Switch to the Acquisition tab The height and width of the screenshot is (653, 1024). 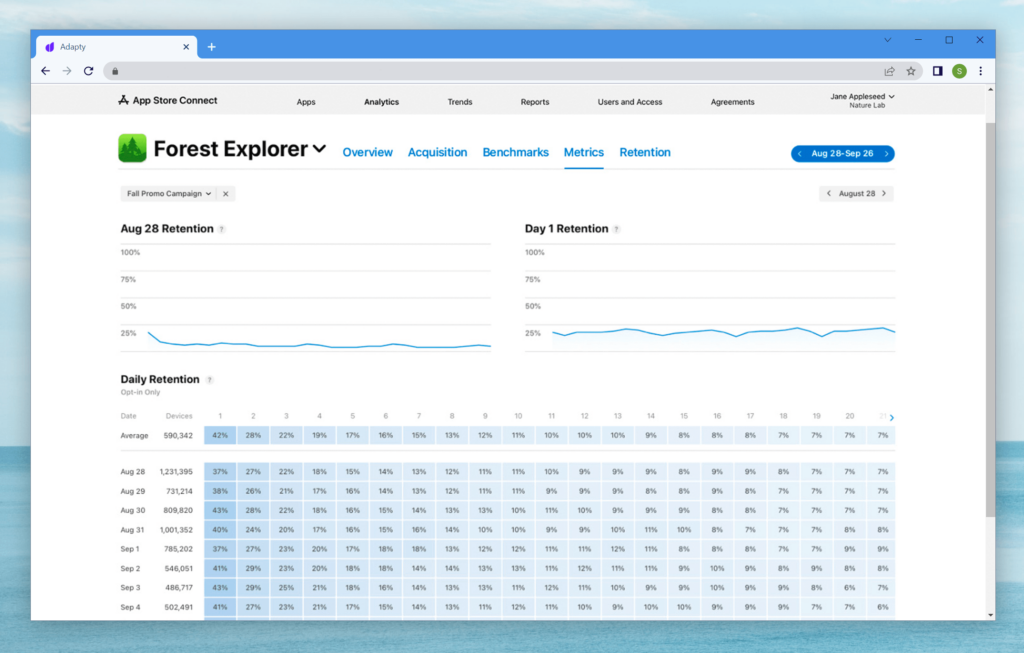click(438, 153)
